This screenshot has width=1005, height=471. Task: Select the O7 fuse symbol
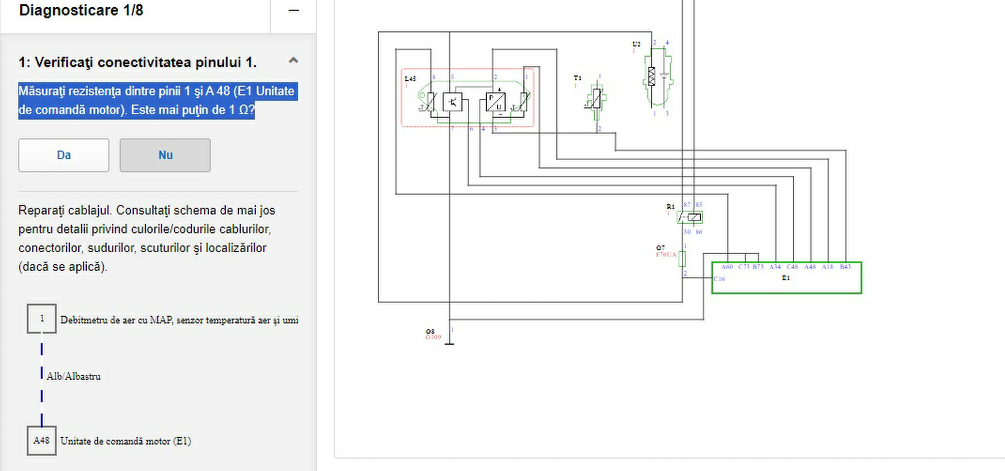[683, 258]
